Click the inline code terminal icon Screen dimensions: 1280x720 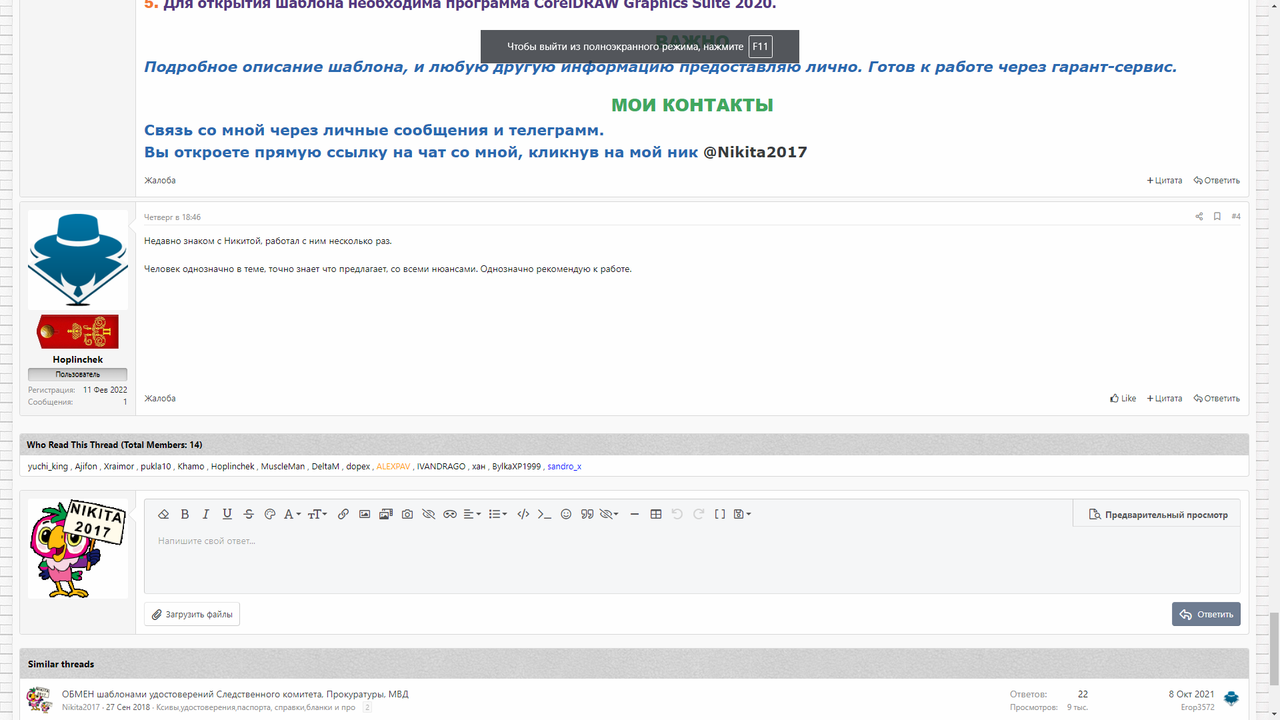(544, 514)
